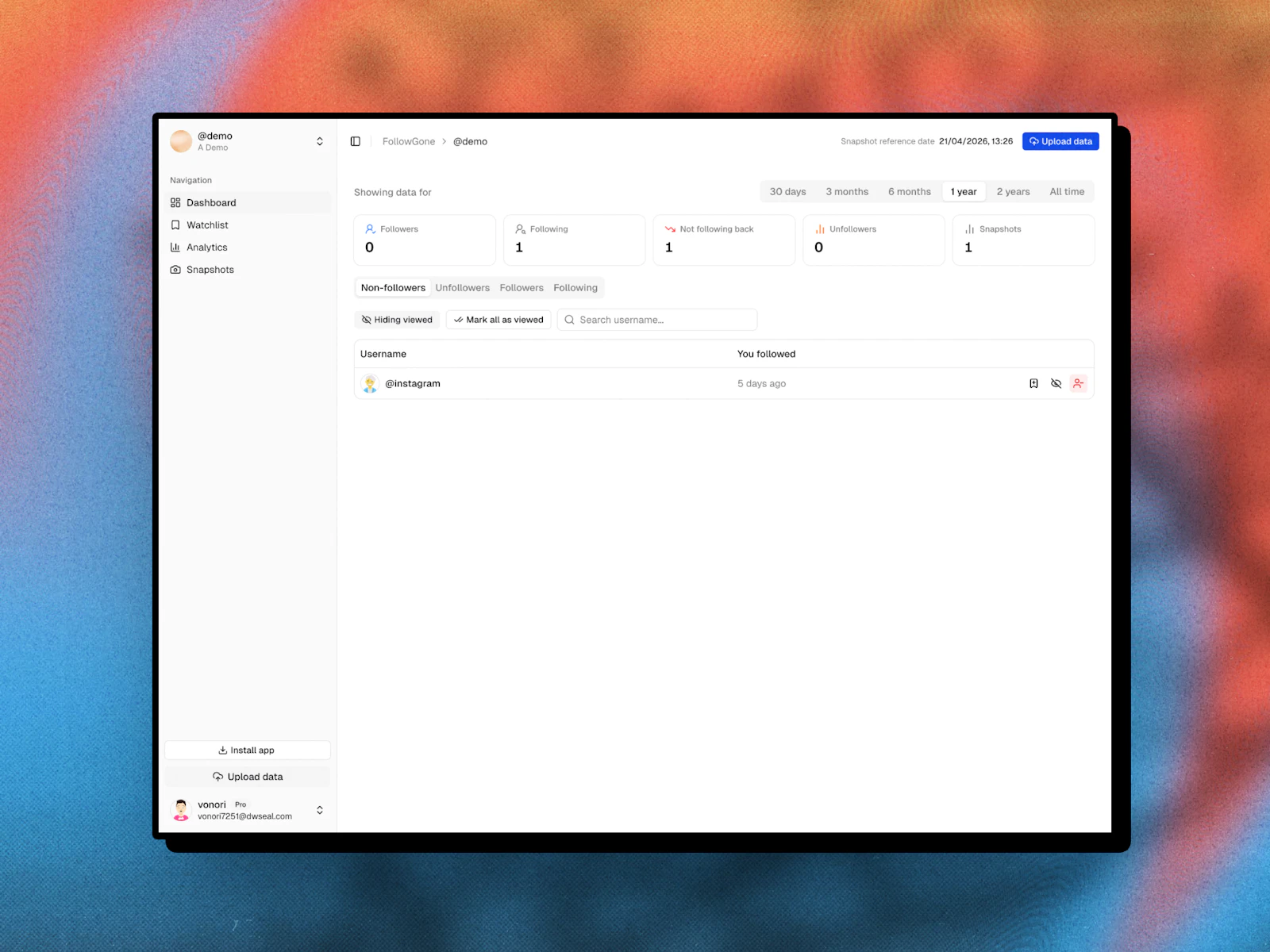Add @instagram to watchlist bookmark icon
Image resolution: width=1270 pixels, height=952 pixels.
click(1033, 383)
